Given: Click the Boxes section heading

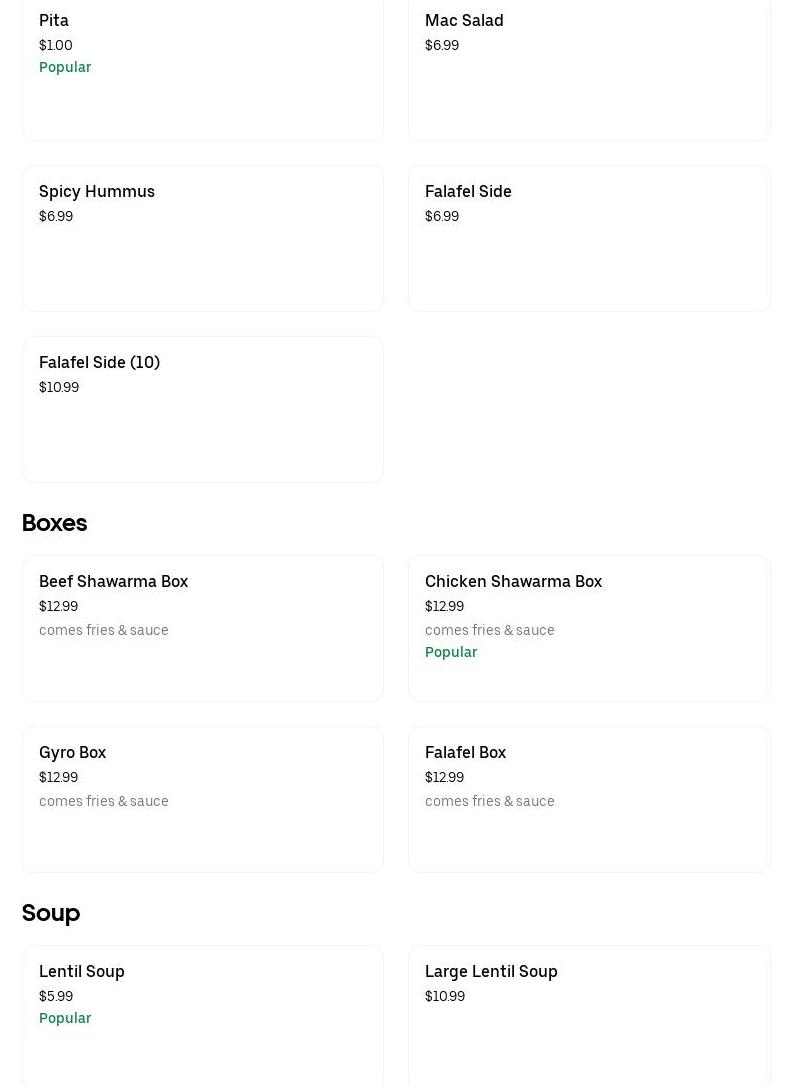Looking at the screenshot, I should 54,523.
